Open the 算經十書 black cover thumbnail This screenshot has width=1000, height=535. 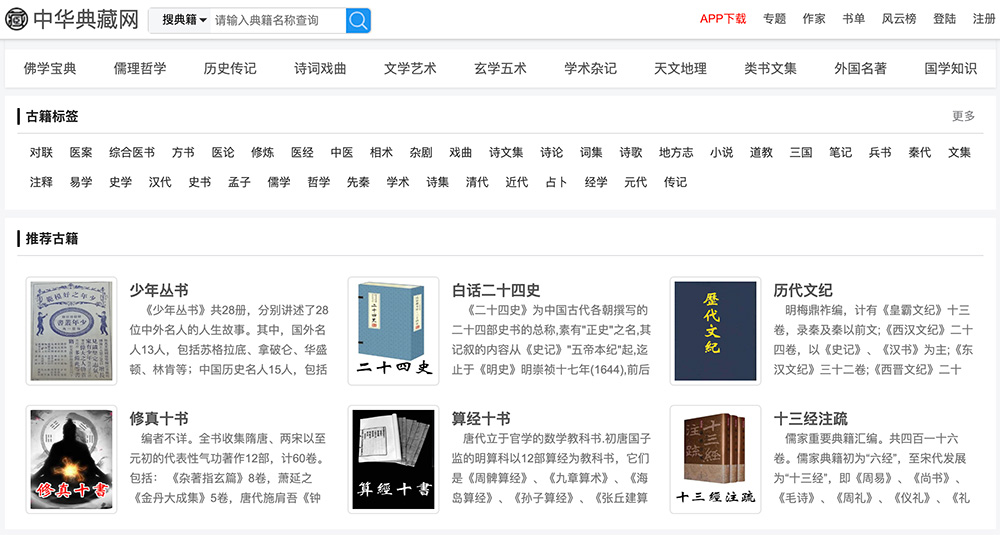(x=393, y=459)
